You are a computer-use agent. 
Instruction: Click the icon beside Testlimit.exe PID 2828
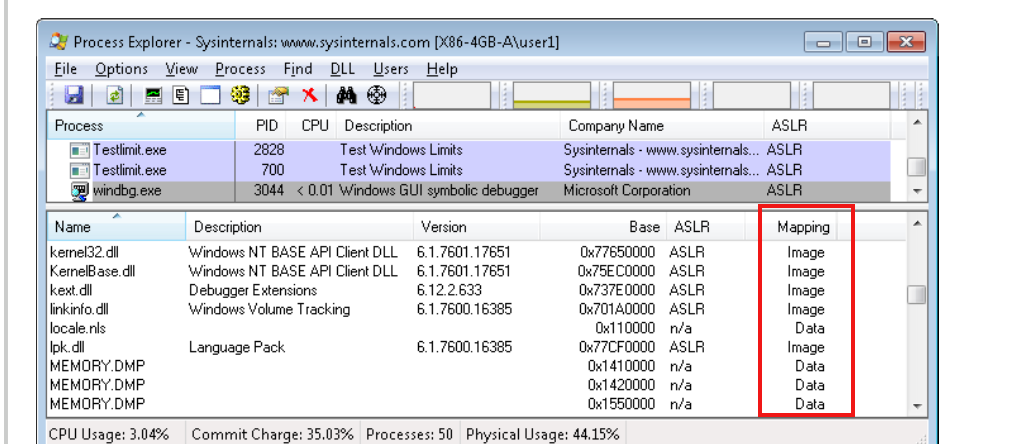79,150
